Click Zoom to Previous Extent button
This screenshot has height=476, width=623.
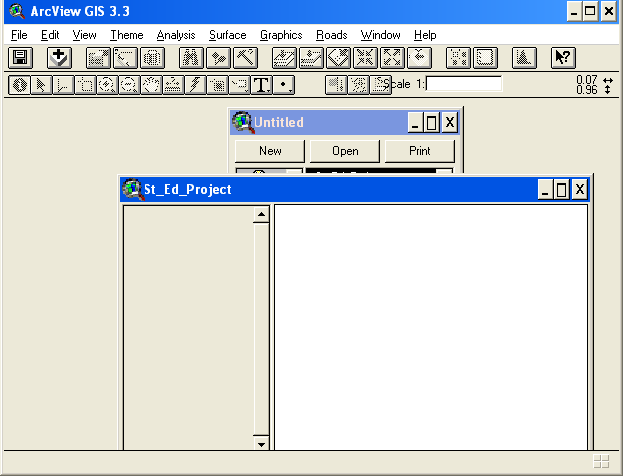419,58
